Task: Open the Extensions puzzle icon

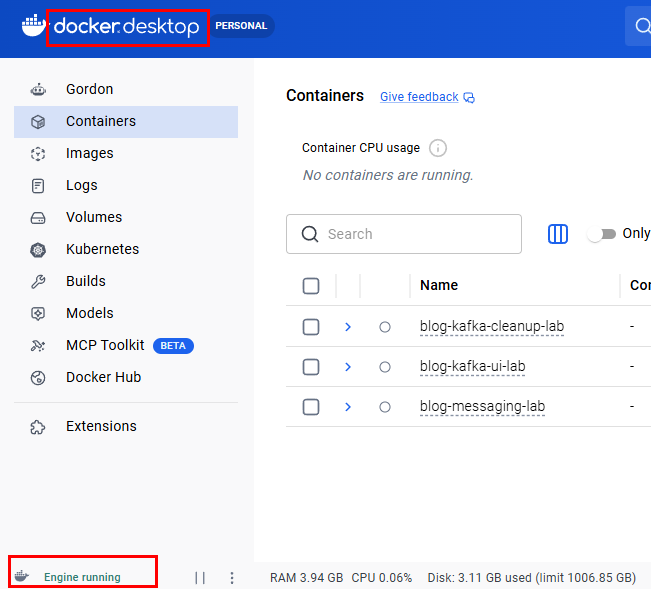Action: [x=38, y=427]
